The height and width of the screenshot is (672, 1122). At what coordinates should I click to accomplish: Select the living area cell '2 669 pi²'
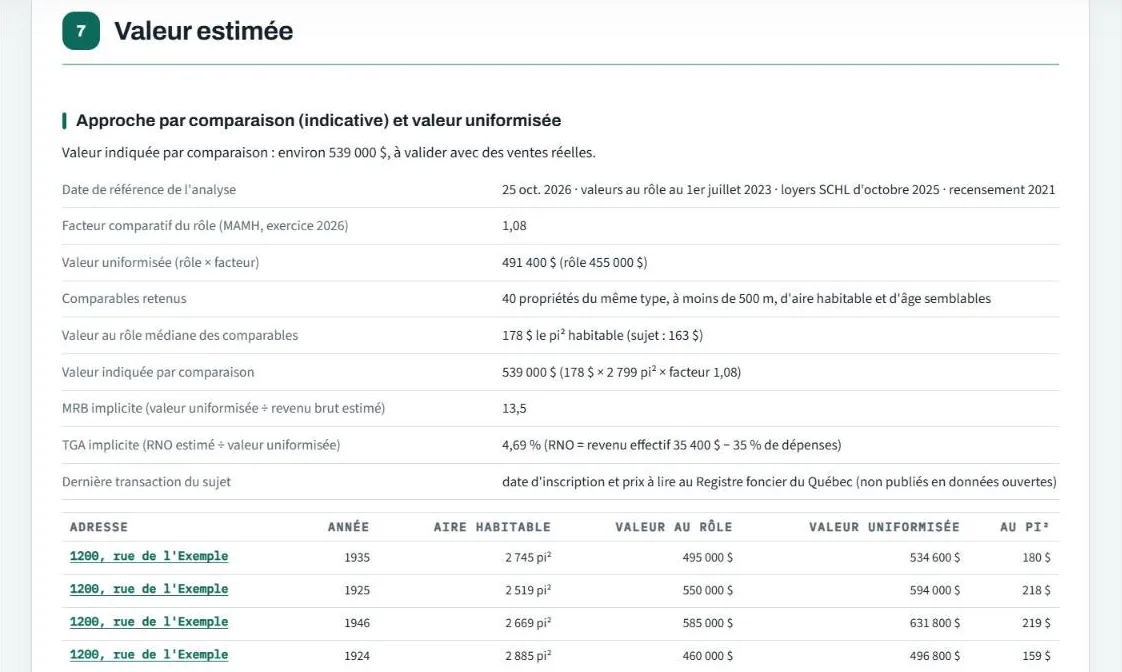point(528,623)
